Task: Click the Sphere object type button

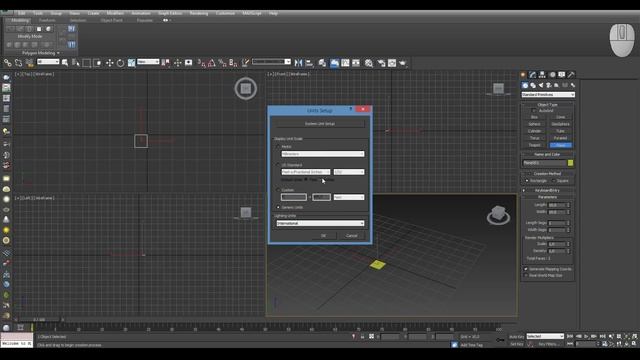Action: [534, 124]
